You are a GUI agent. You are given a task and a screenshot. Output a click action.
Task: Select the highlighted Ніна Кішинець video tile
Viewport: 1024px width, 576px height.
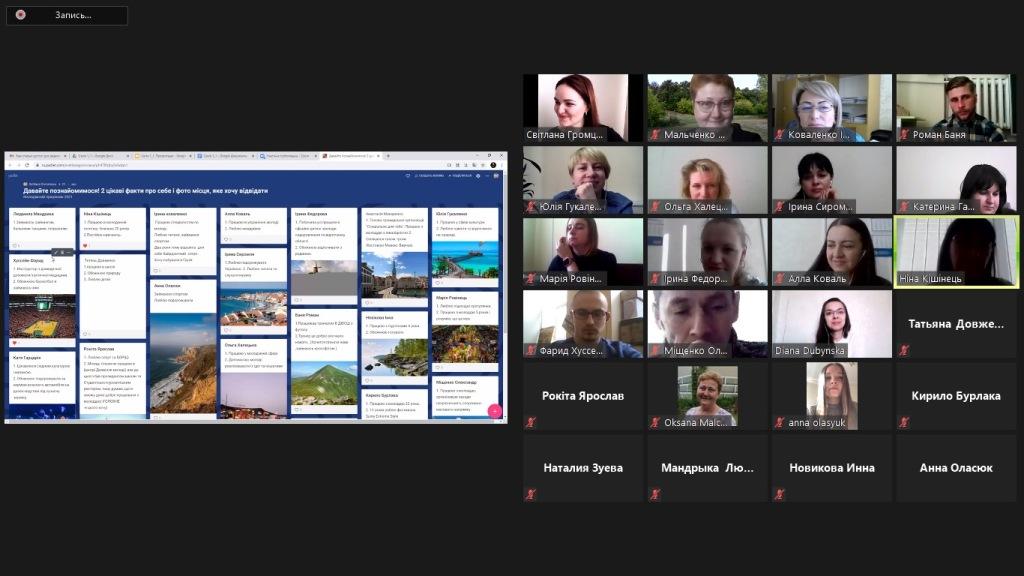[956, 252]
